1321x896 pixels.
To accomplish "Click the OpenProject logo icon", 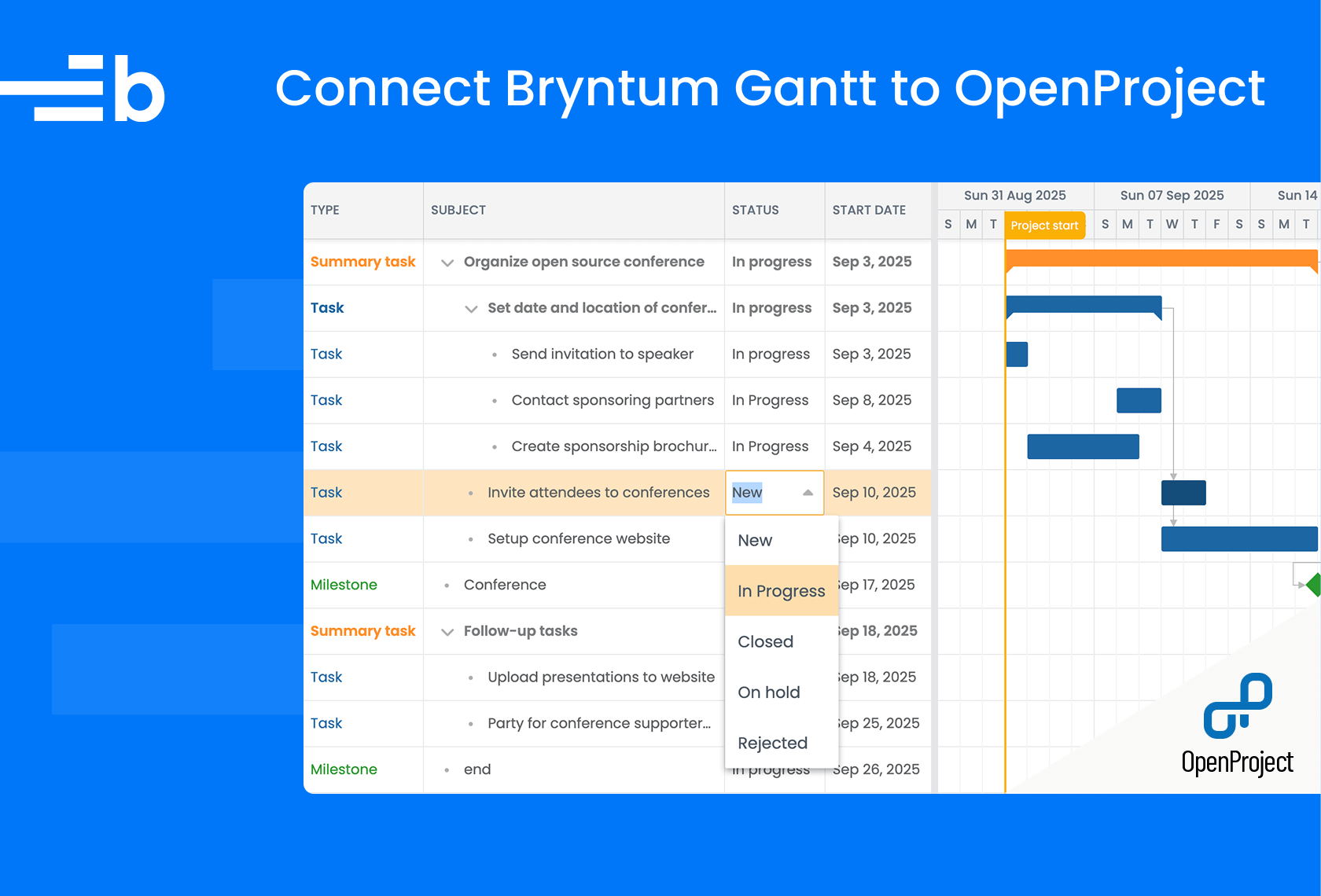I will [1237, 705].
